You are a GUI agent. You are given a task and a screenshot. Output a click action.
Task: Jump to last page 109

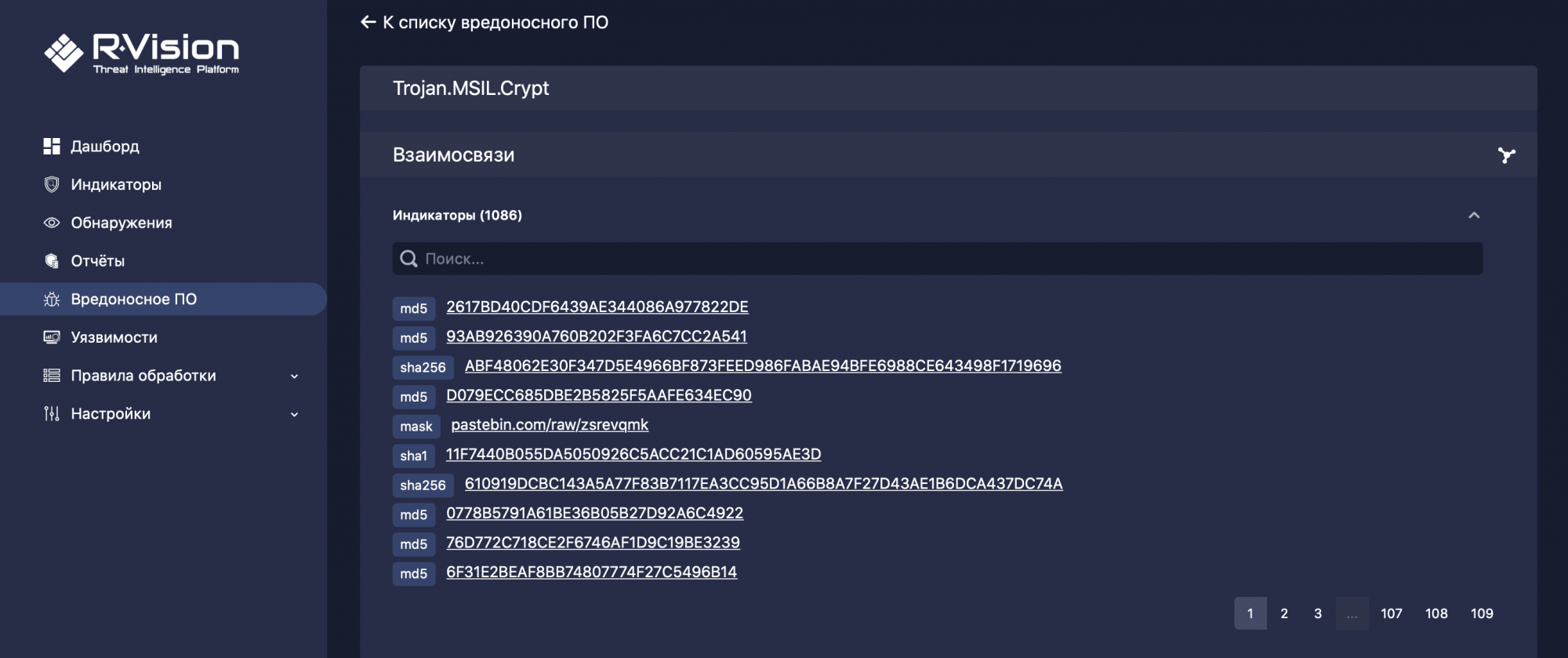(1481, 613)
